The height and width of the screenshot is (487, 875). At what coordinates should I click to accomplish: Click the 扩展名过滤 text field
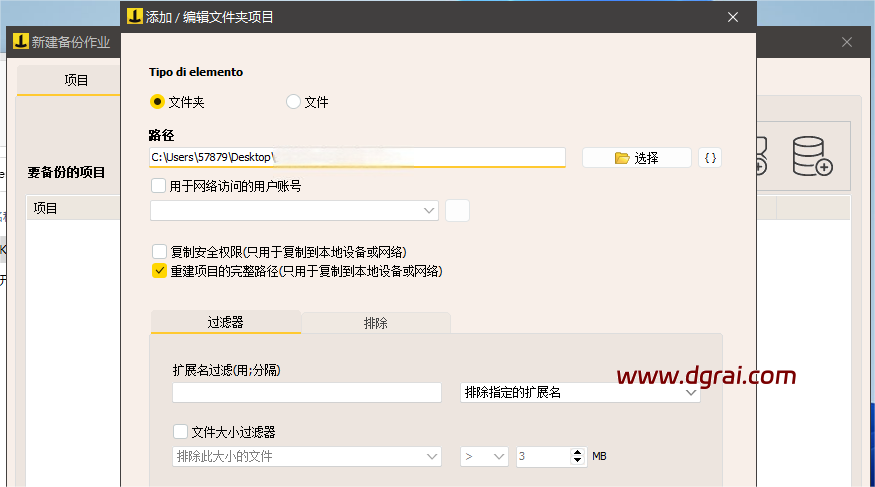tap(306, 393)
